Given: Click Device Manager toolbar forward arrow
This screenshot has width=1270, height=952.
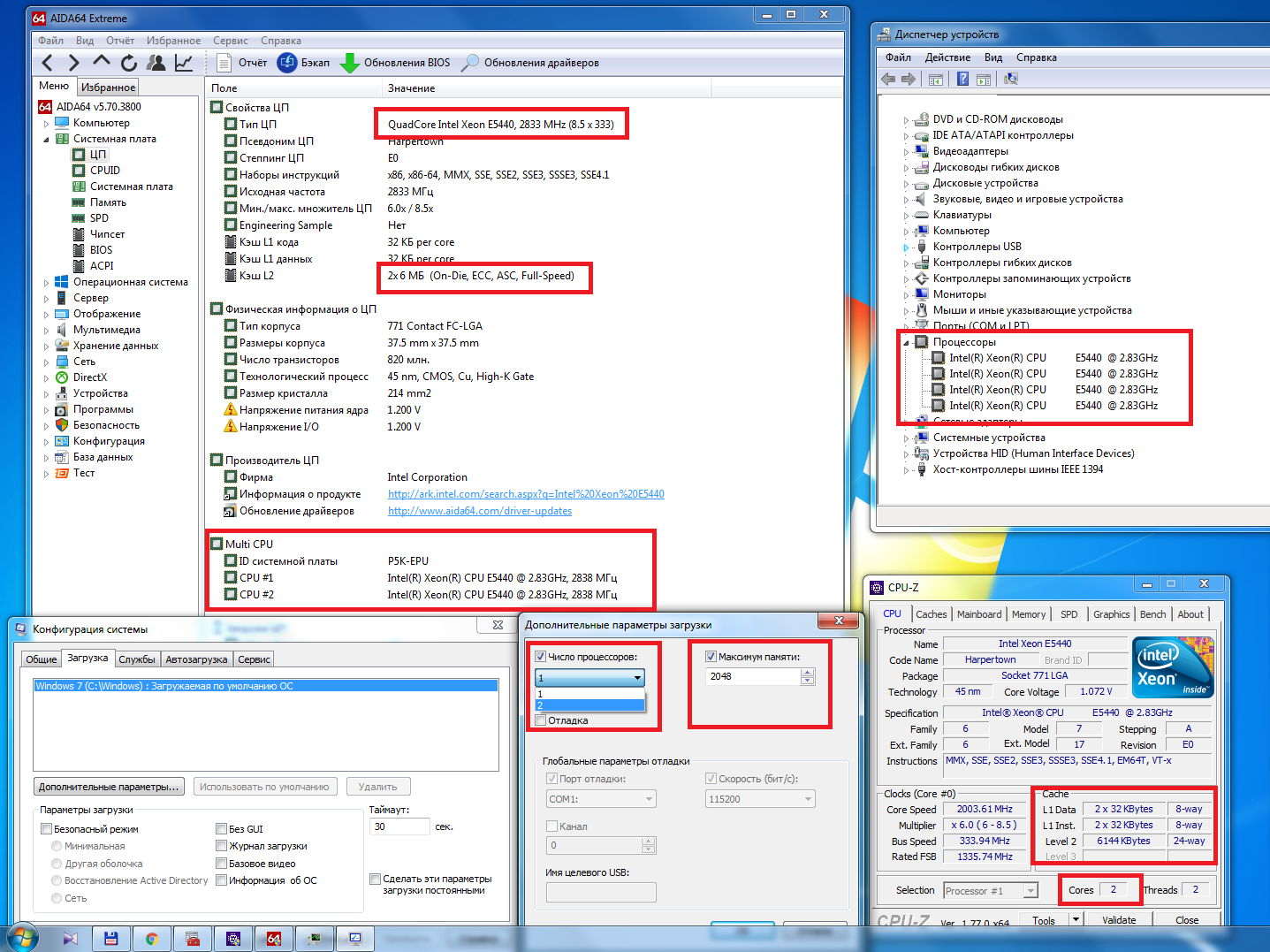Looking at the screenshot, I should 909,80.
